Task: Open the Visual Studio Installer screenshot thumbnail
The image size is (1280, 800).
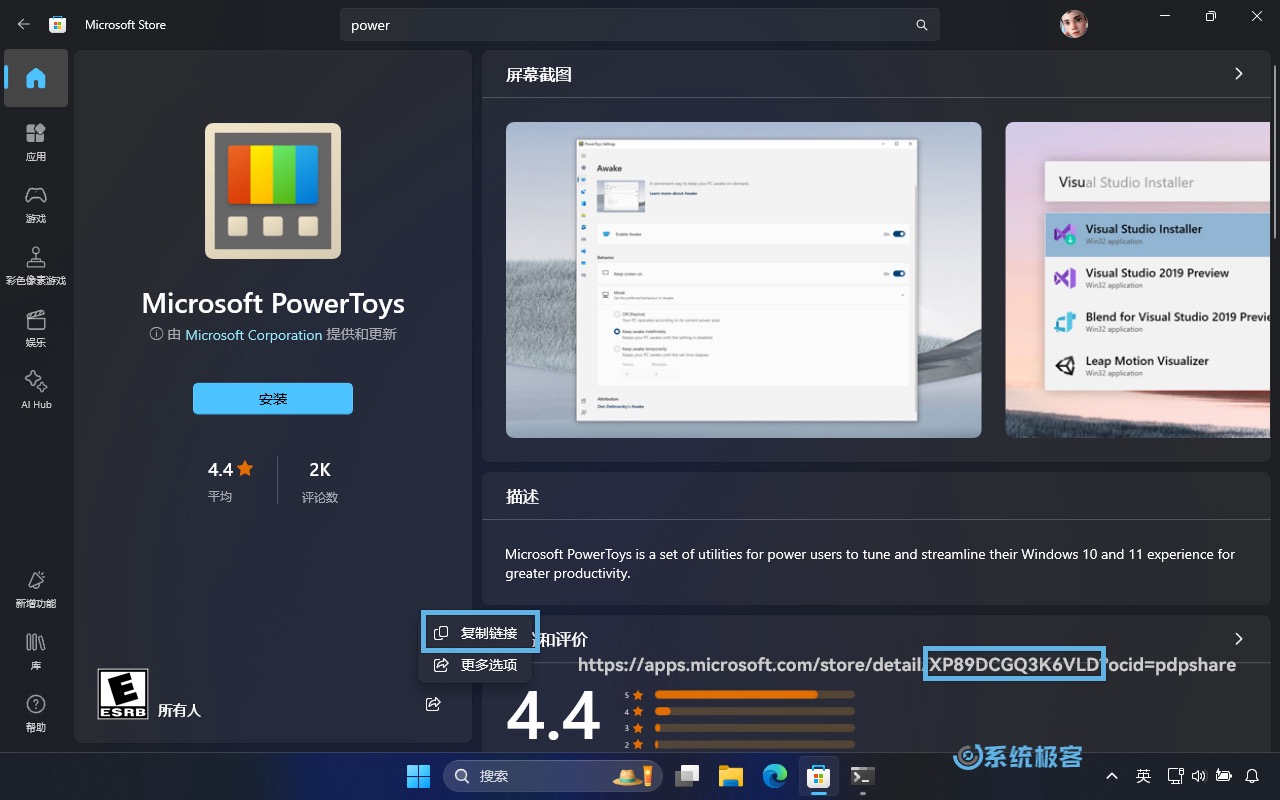Action: tap(1138, 280)
